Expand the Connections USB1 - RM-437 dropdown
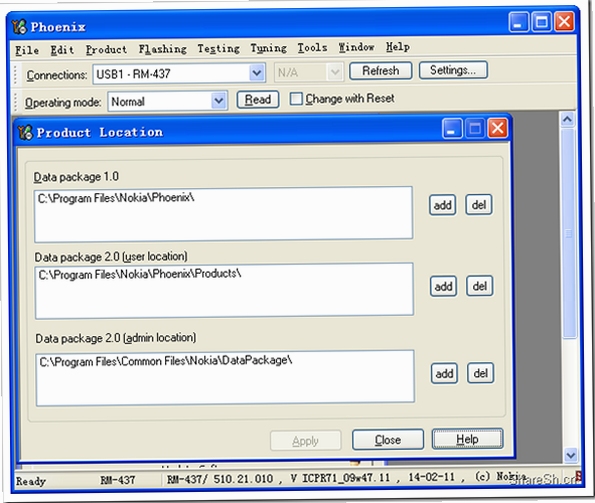 click(257, 73)
